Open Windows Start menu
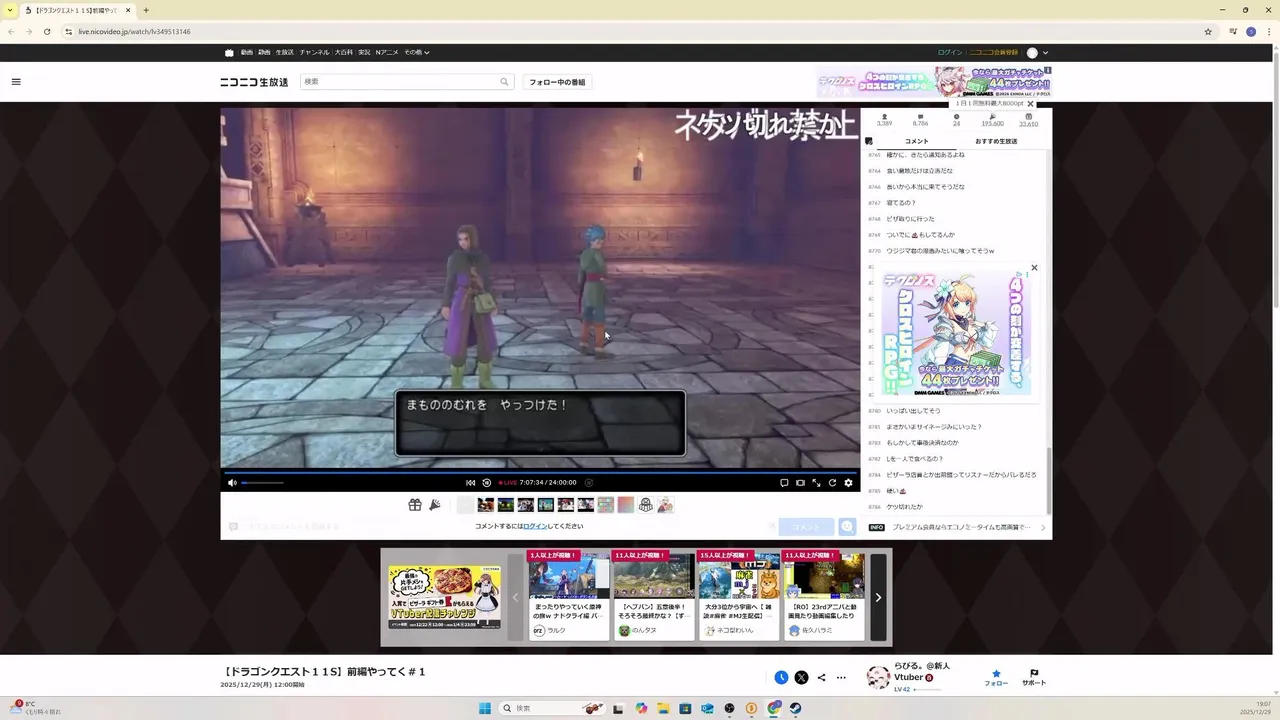 pyautogui.click(x=485, y=708)
